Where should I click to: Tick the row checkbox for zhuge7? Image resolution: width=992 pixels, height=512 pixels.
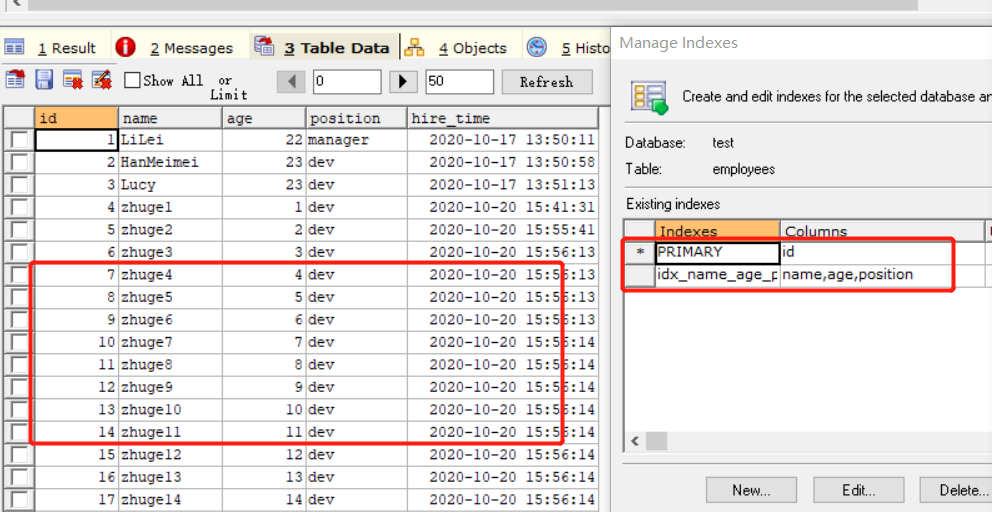click(19, 342)
